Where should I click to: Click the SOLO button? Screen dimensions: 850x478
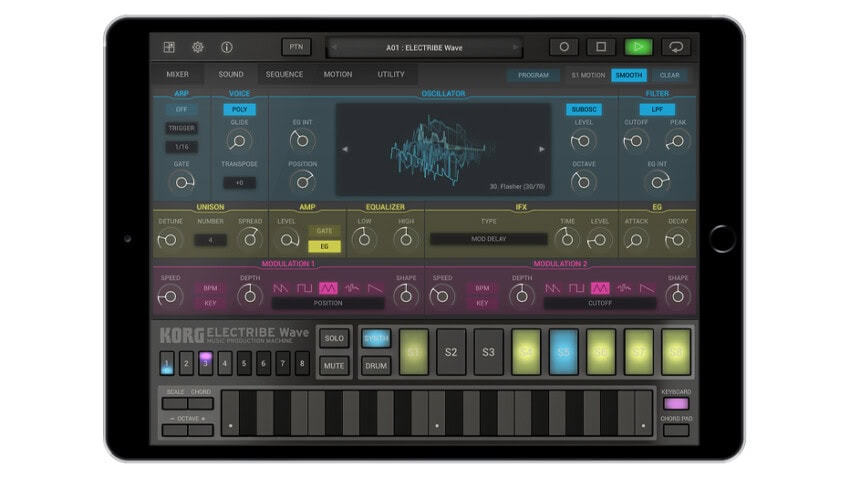[334, 339]
